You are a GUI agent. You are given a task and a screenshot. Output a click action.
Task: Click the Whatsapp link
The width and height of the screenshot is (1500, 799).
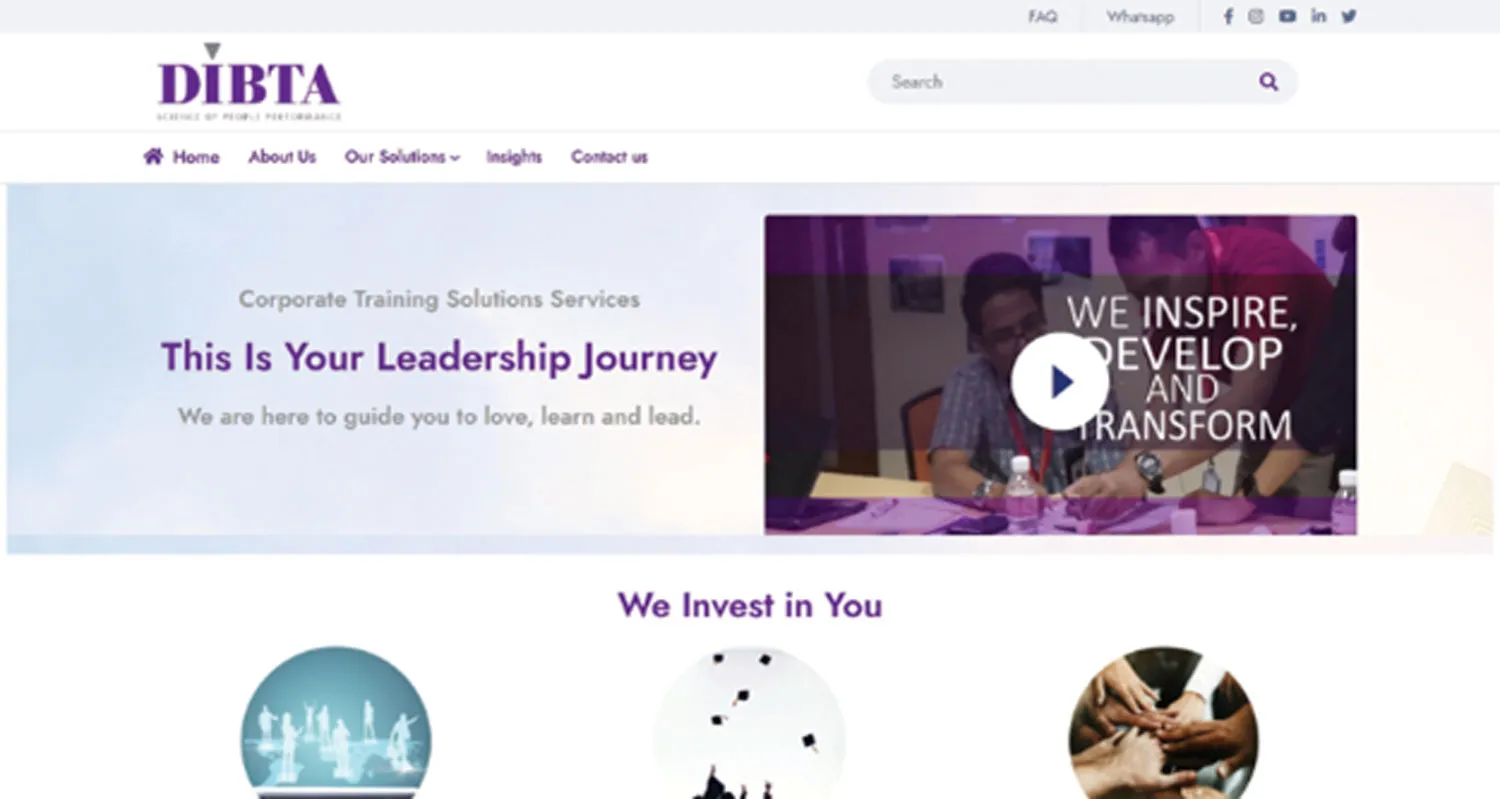coord(1140,17)
